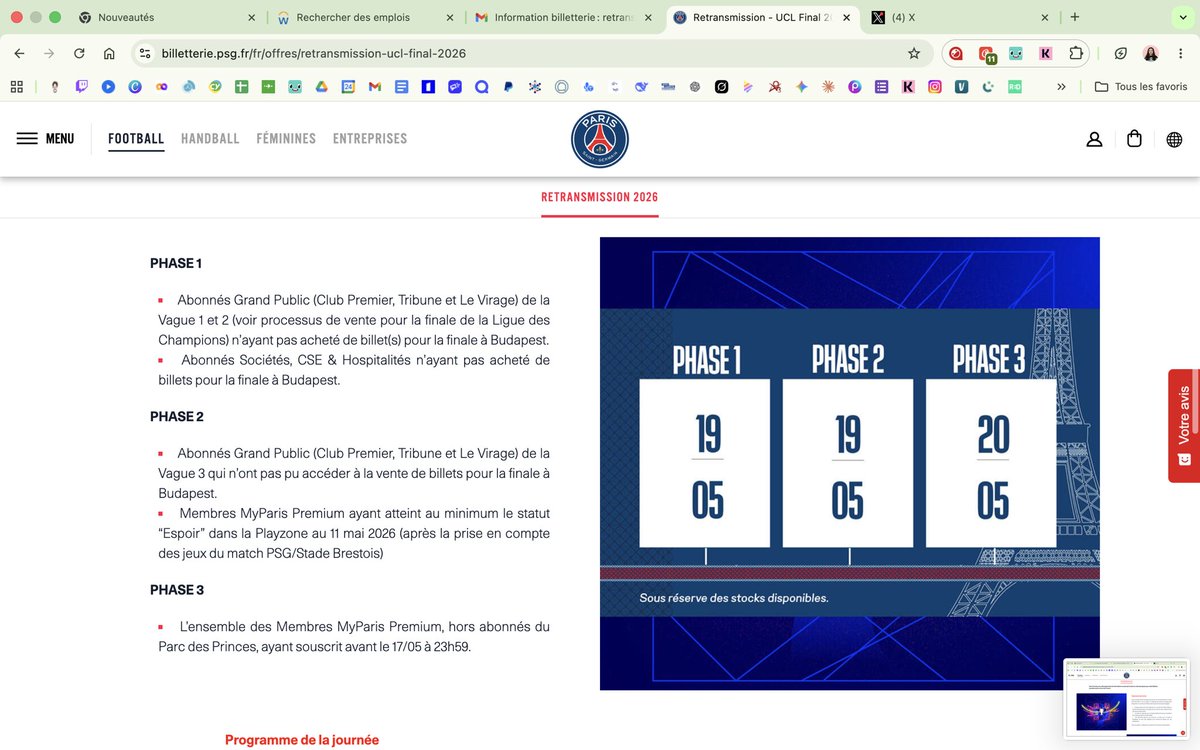1200x750 pixels.
Task: Open the user account icon
Action: tap(1094, 139)
